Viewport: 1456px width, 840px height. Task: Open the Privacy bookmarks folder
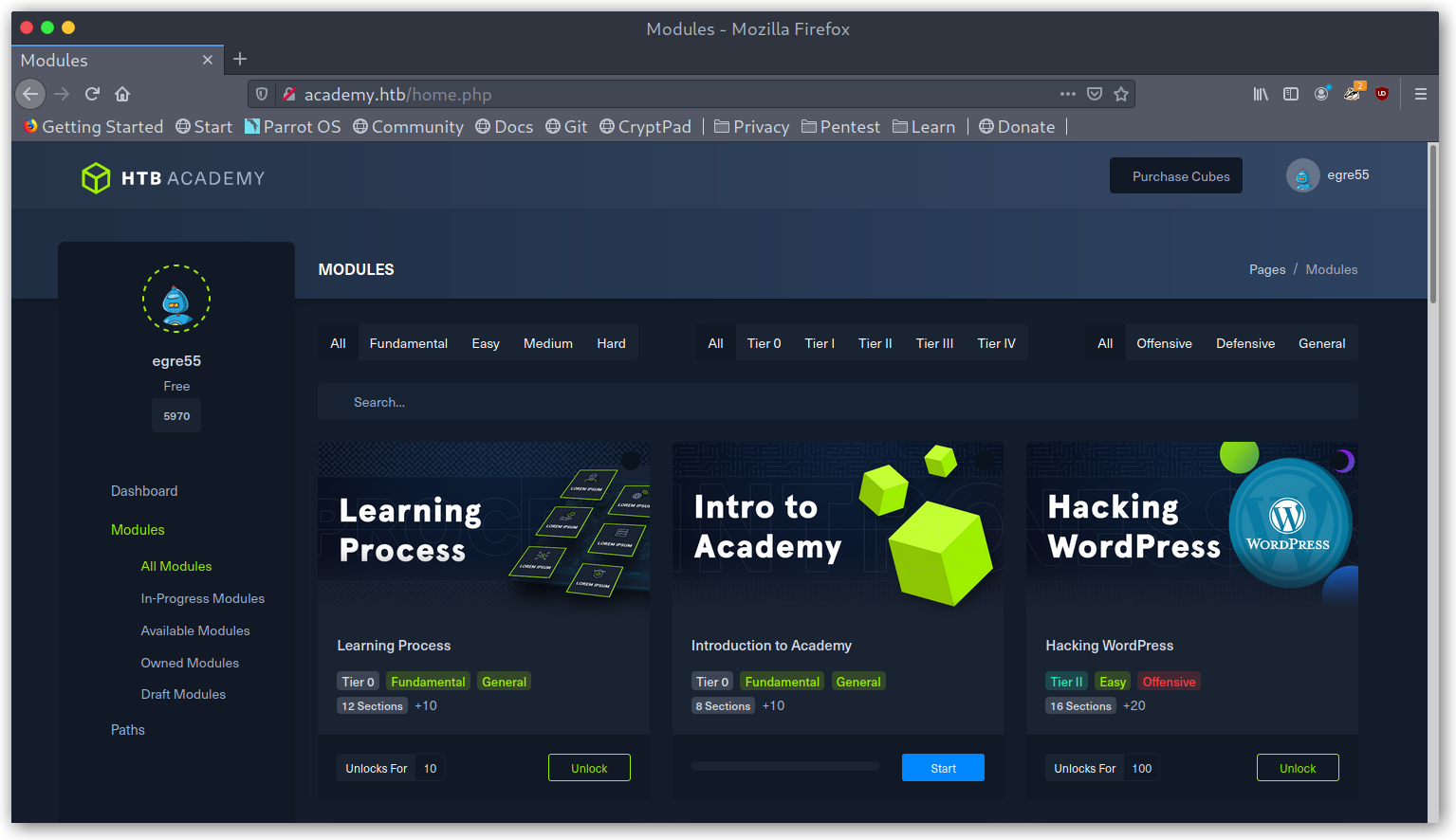pos(751,127)
